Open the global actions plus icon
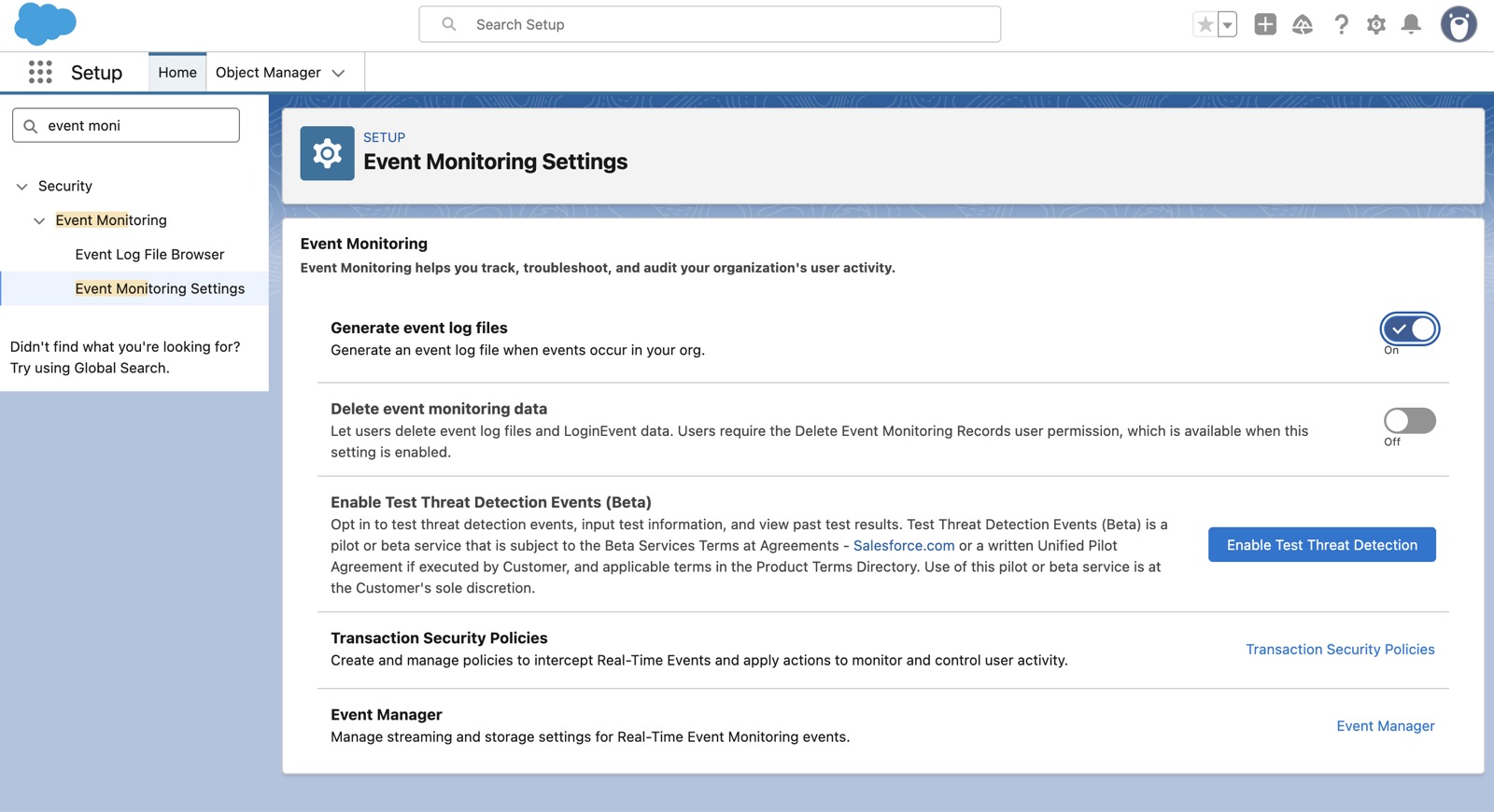1494x812 pixels. click(1265, 24)
